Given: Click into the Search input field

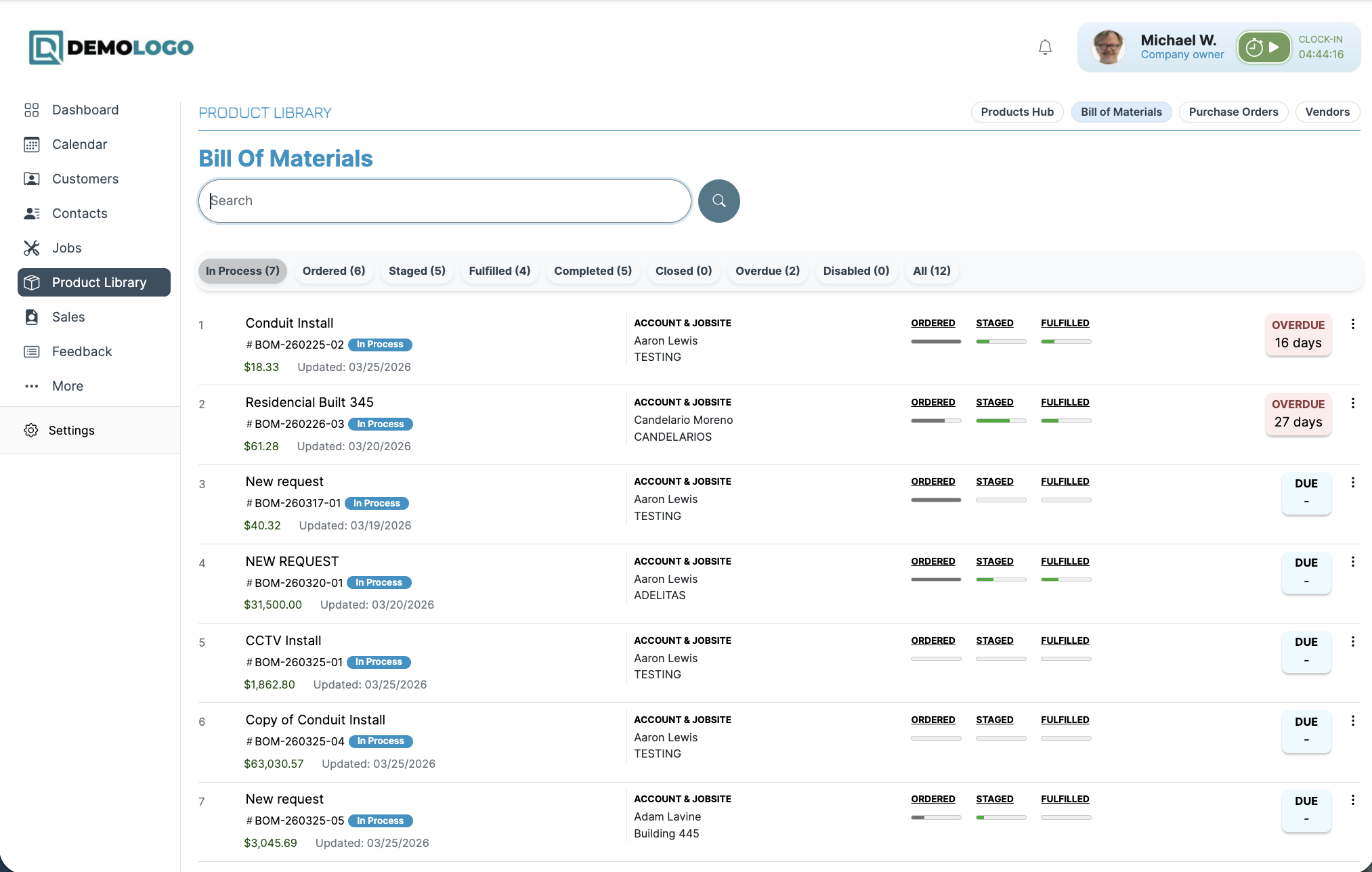Looking at the screenshot, I should [444, 201].
